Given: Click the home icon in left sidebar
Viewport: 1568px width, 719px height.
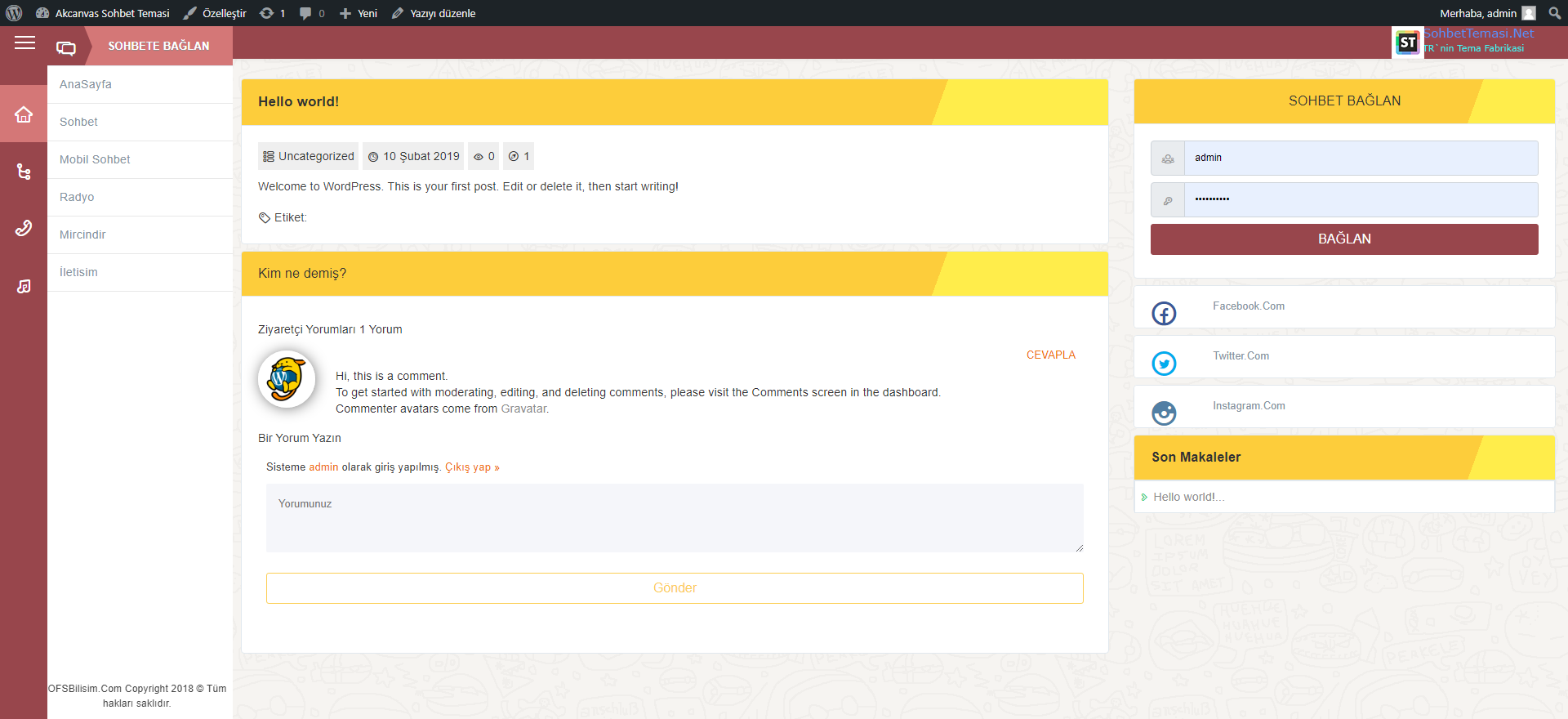Looking at the screenshot, I should click(24, 114).
